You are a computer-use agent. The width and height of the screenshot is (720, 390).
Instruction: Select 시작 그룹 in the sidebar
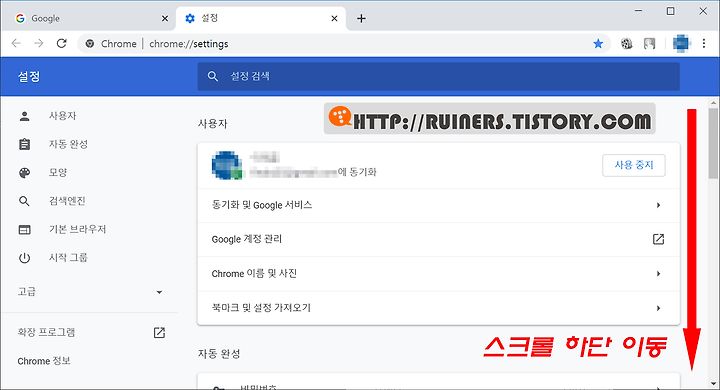68,258
